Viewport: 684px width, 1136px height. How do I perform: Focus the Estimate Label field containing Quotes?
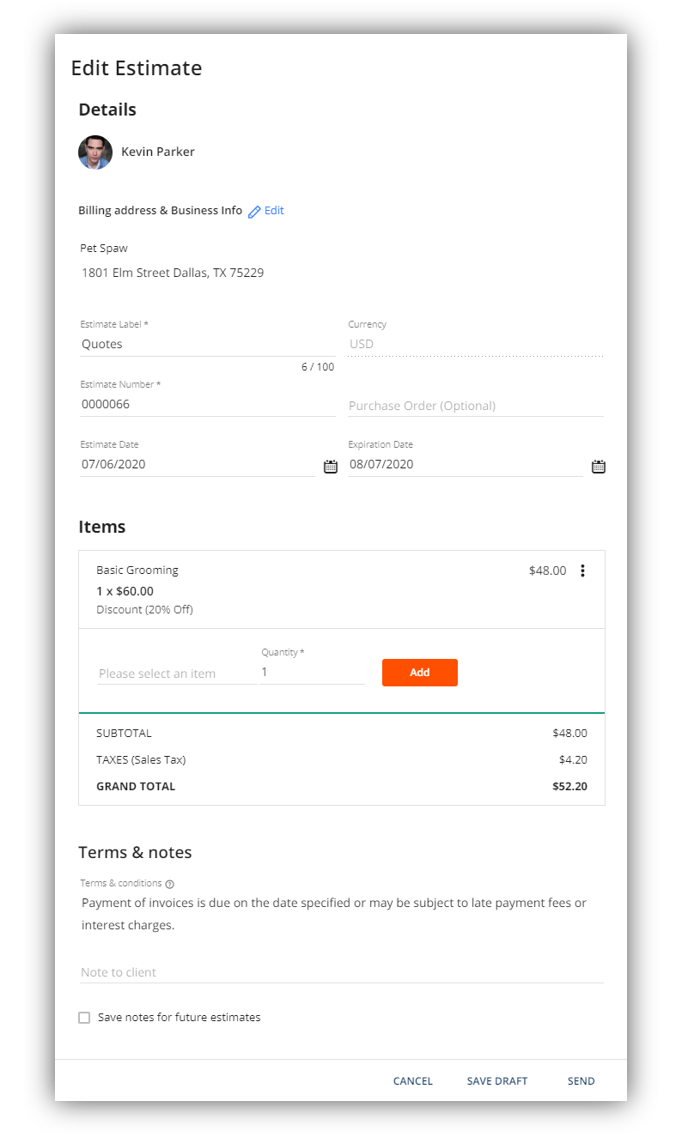207,344
